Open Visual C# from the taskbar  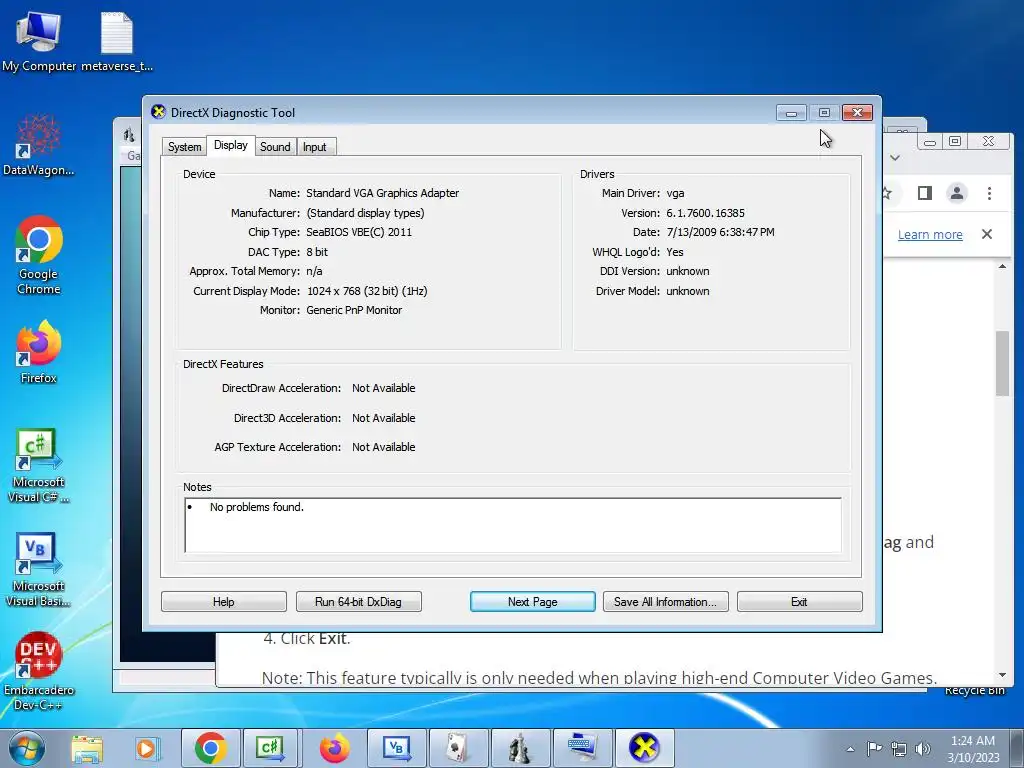click(x=270, y=748)
